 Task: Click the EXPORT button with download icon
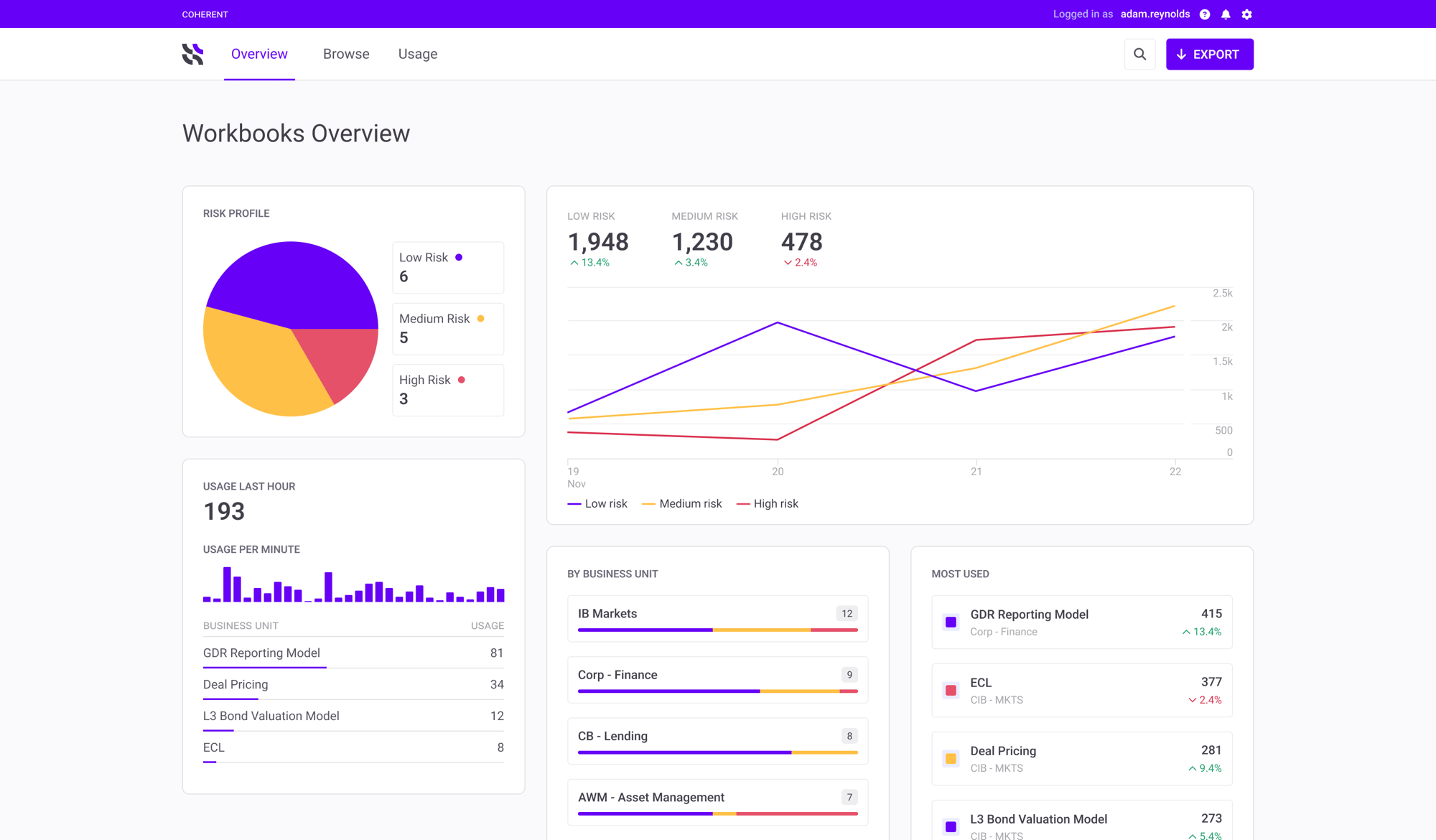[1209, 54]
